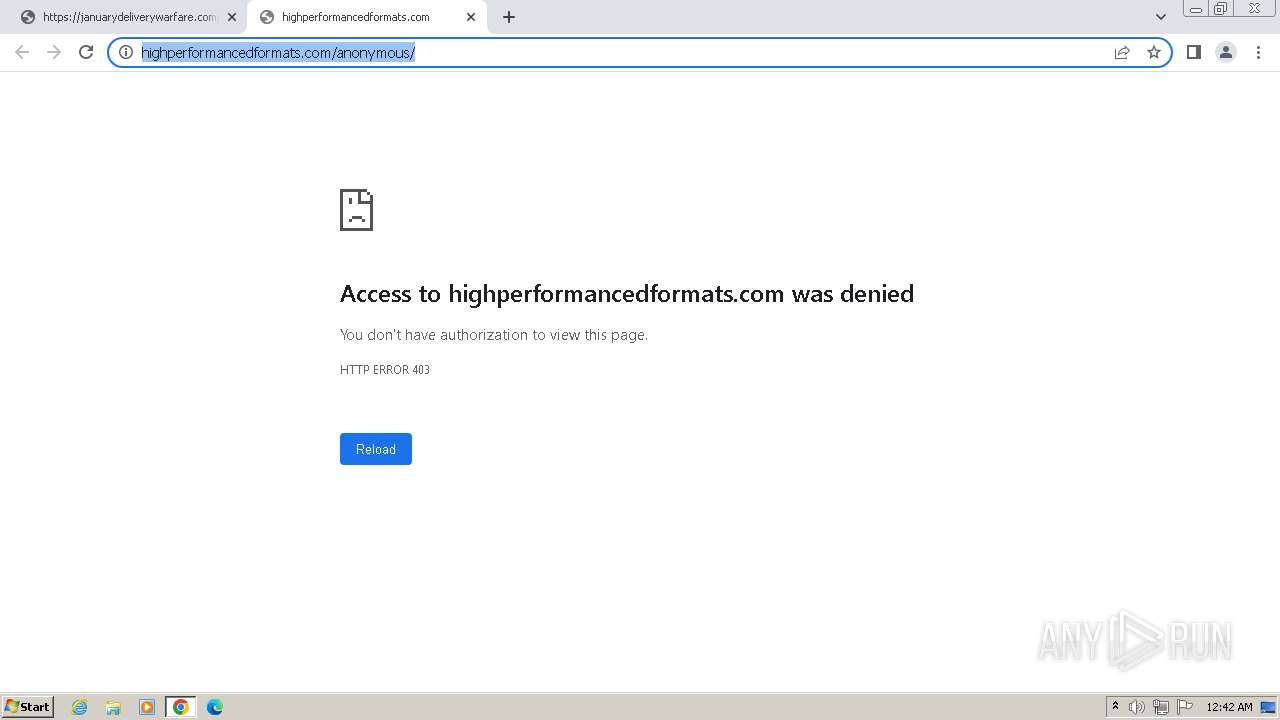This screenshot has width=1280, height=720.
Task: Go back to the previous page
Action: [22, 52]
